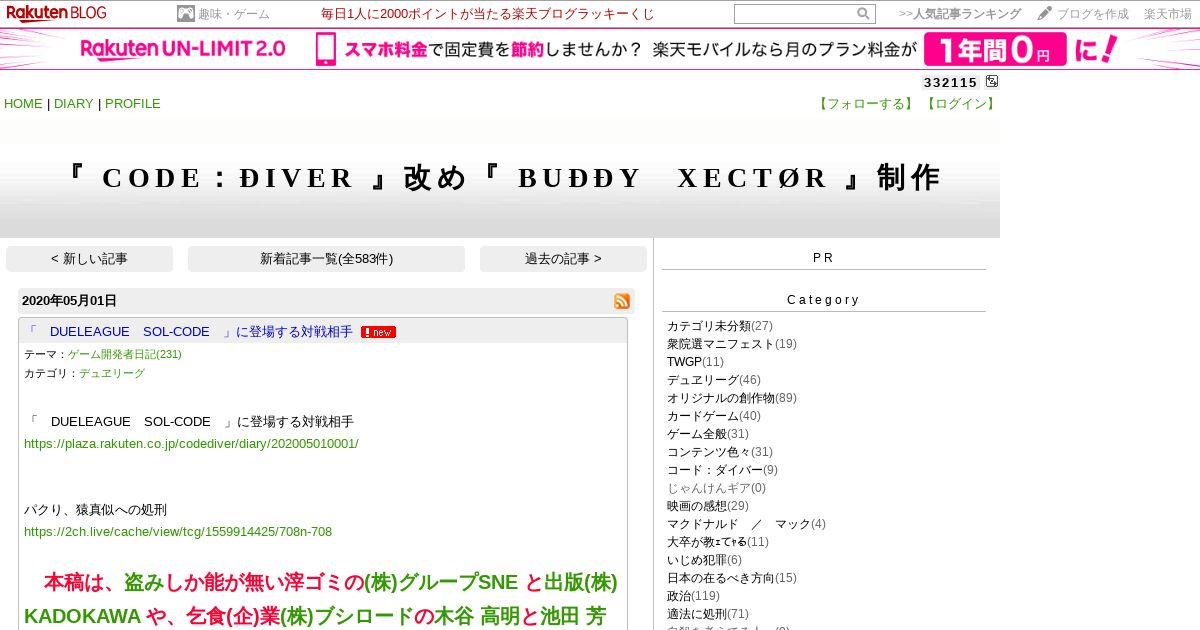Click the 趣味・ゲーム genre icon
Image resolution: width=1200 pixels, height=630 pixels.
pyautogui.click(x=185, y=14)
